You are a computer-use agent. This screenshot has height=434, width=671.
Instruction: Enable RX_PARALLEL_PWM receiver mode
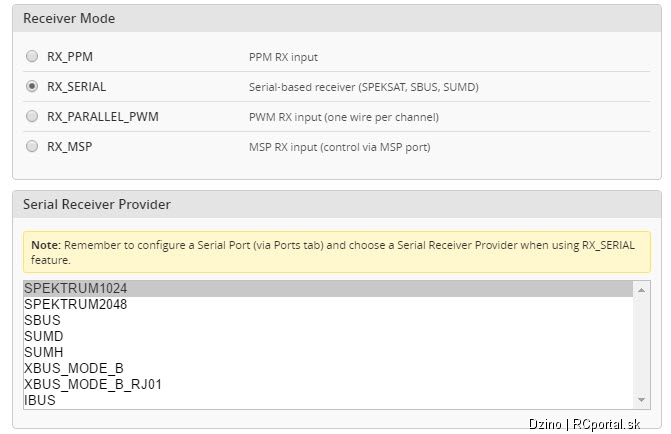point(32,116)
